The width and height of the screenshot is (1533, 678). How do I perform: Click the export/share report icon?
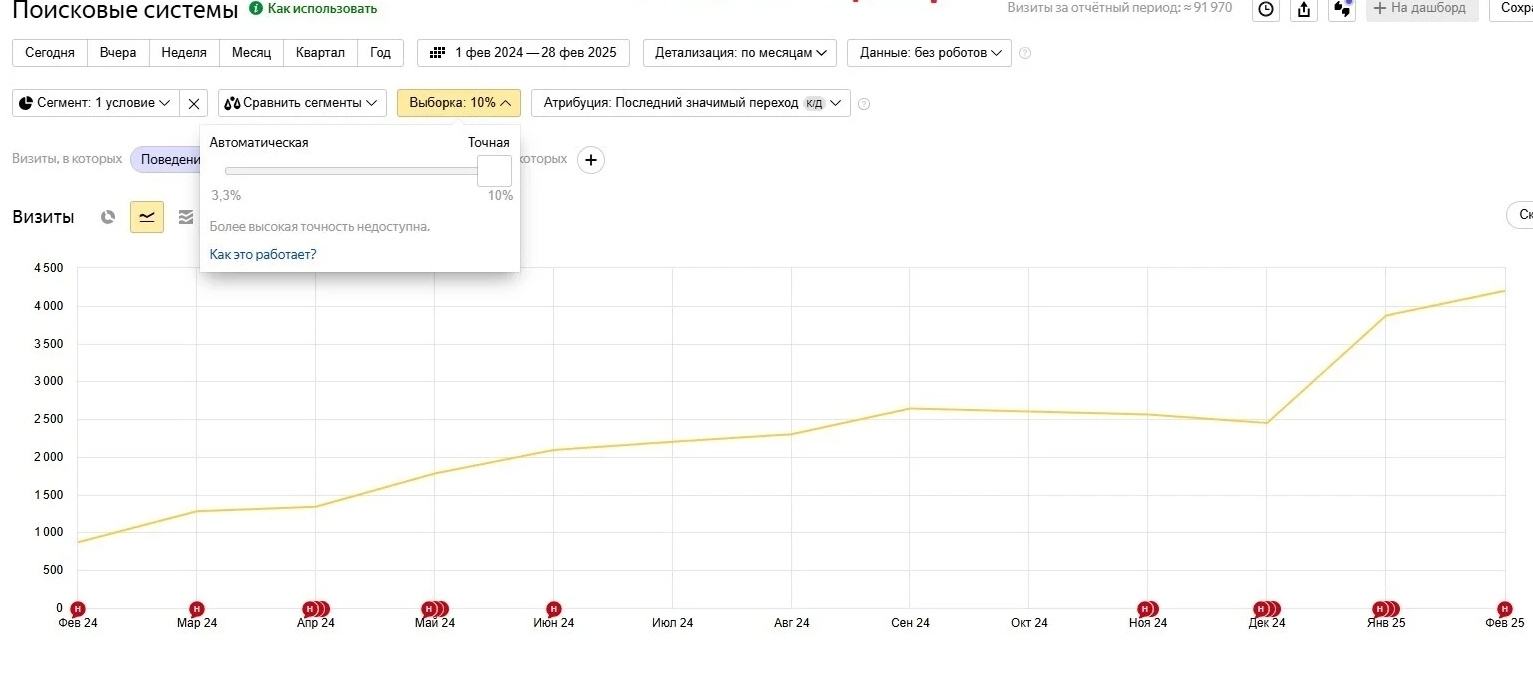coord(1304,9)
